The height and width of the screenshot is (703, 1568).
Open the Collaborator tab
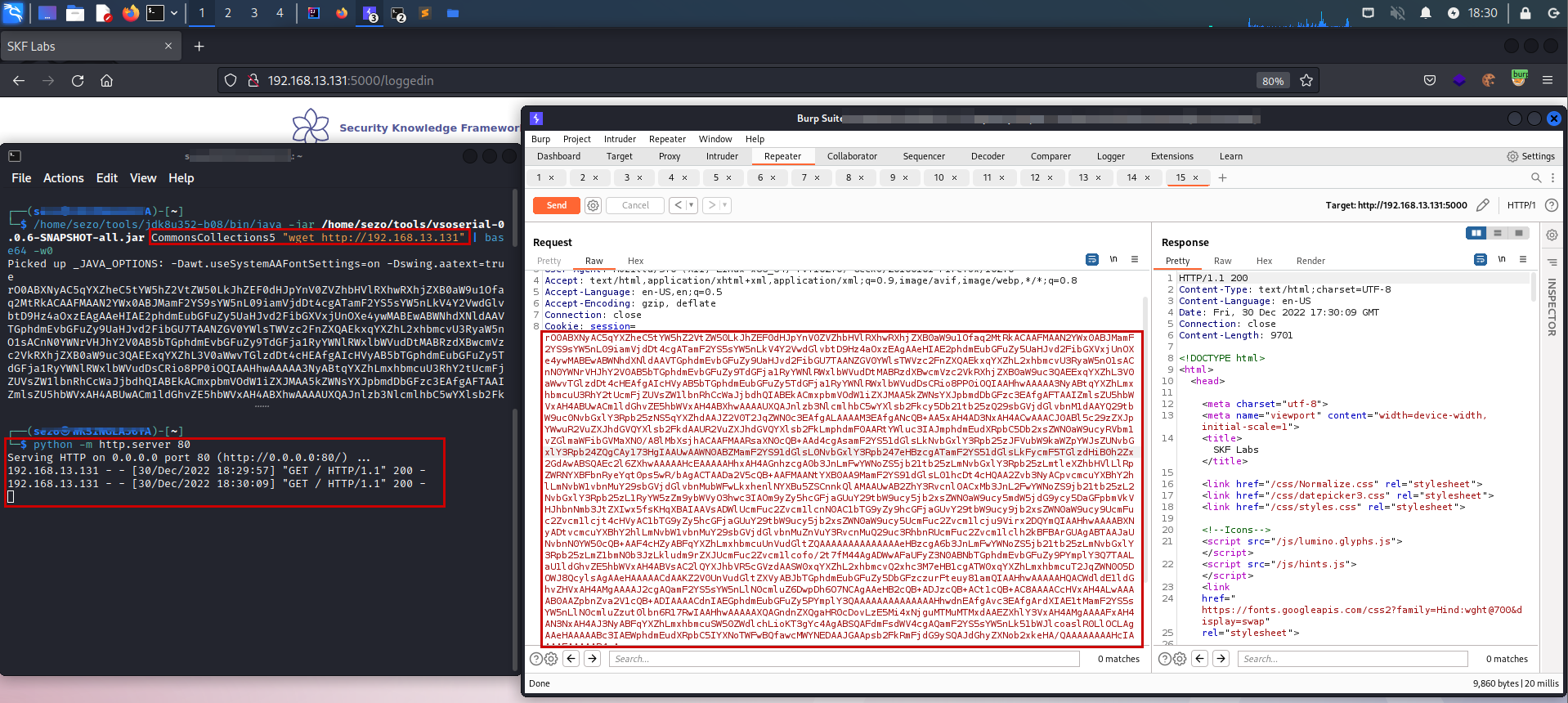pos(852,156)
